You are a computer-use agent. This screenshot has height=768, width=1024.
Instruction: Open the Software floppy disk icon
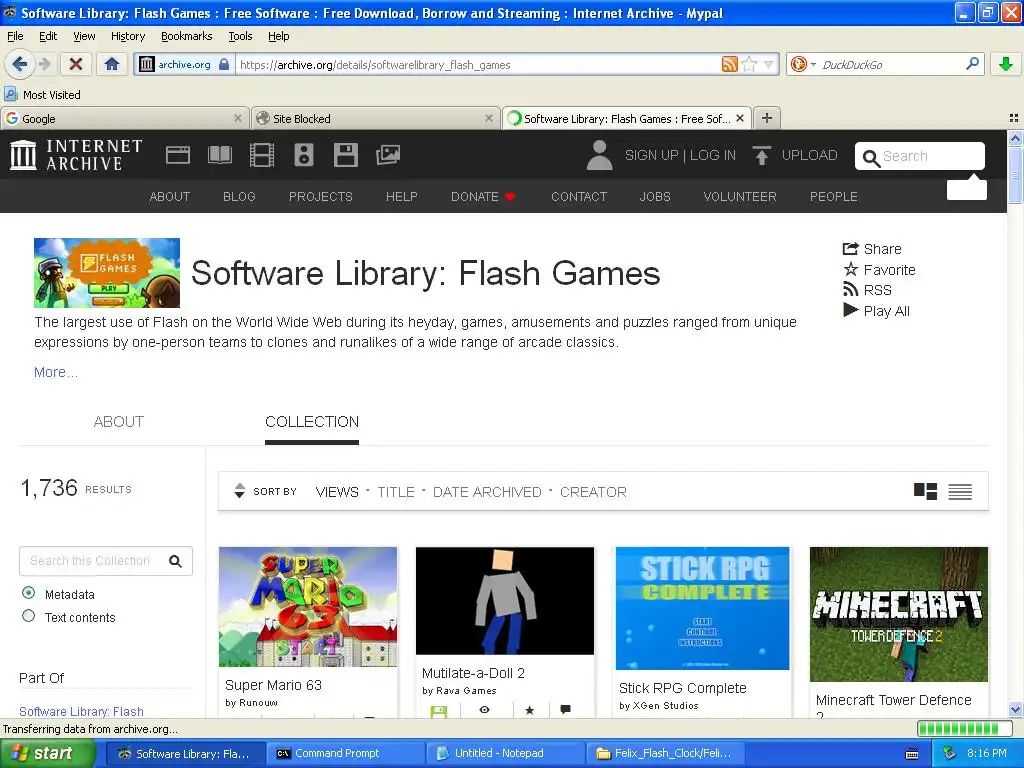(x=345, y=155)
